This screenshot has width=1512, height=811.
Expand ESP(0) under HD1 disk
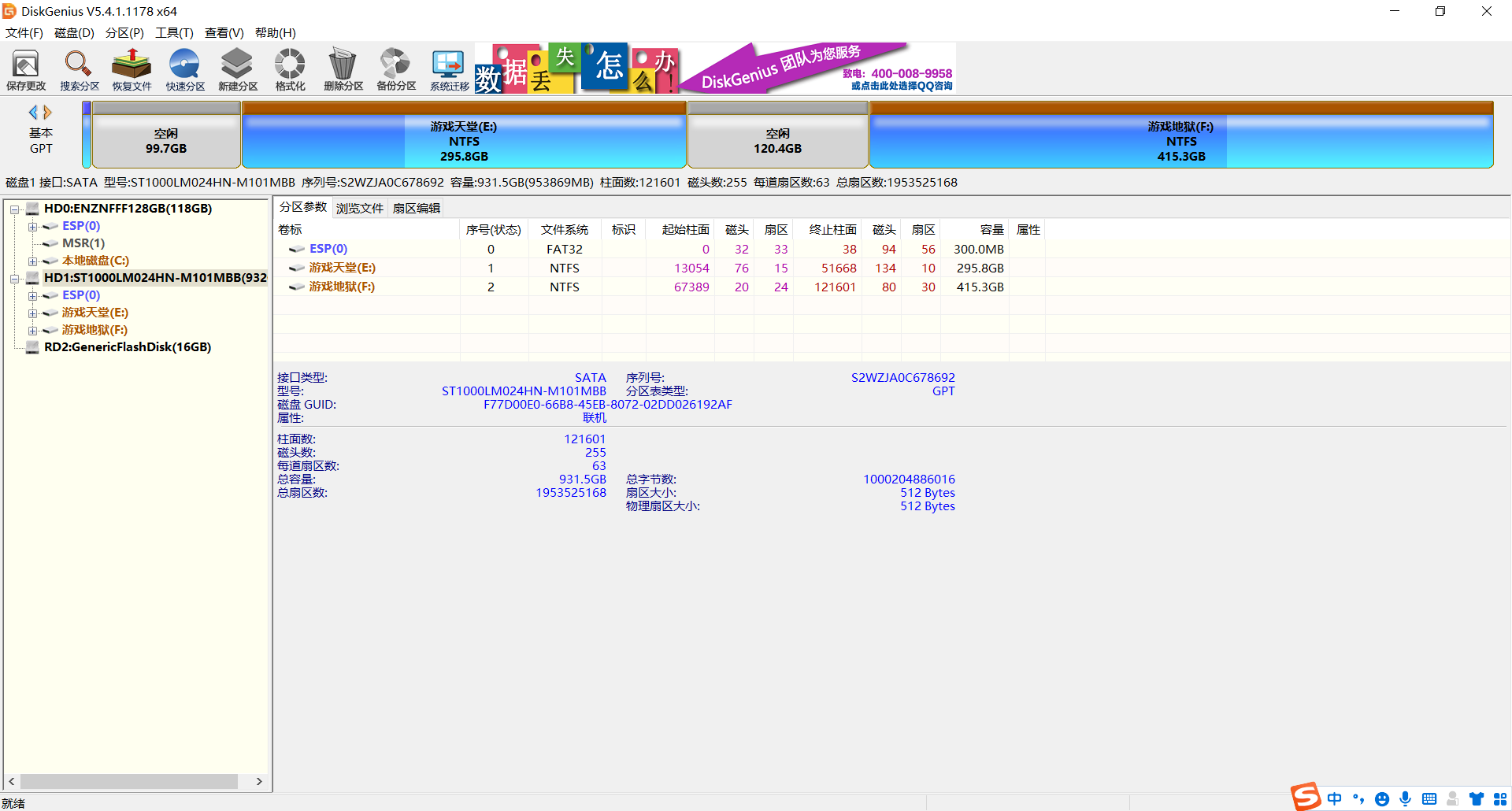point(32,296)
